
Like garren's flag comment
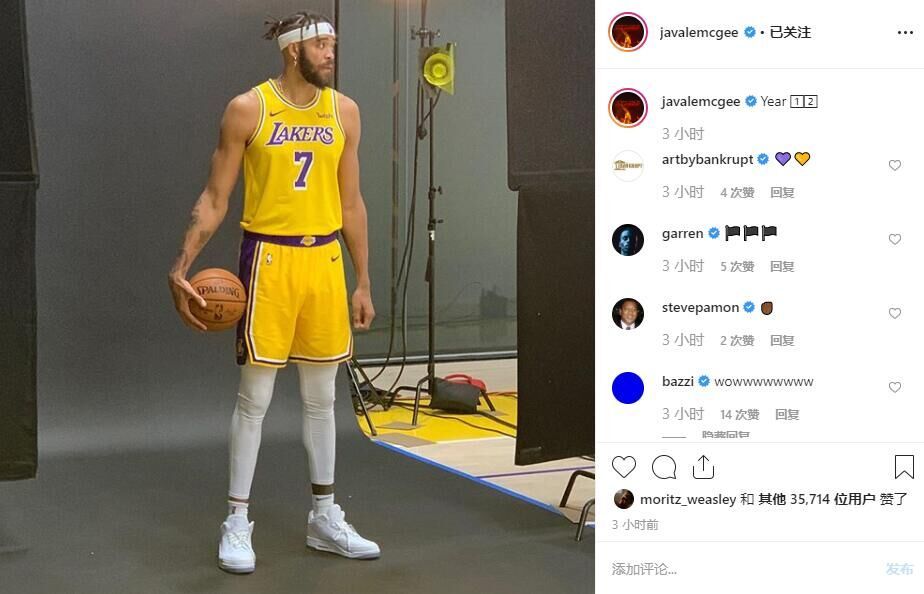coord(895,240)
